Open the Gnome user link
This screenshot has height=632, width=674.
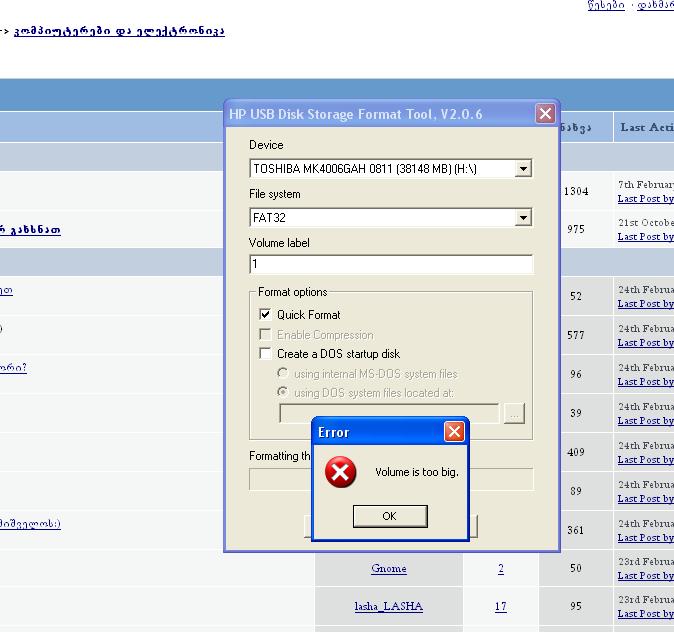click(x=389, y=568)
